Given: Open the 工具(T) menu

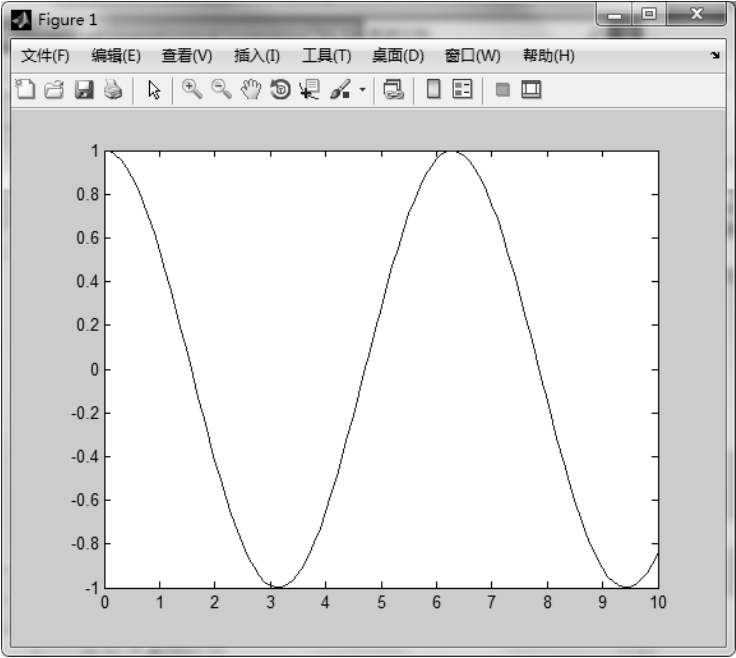Looking at the screenshot, I should coord(327,55).
